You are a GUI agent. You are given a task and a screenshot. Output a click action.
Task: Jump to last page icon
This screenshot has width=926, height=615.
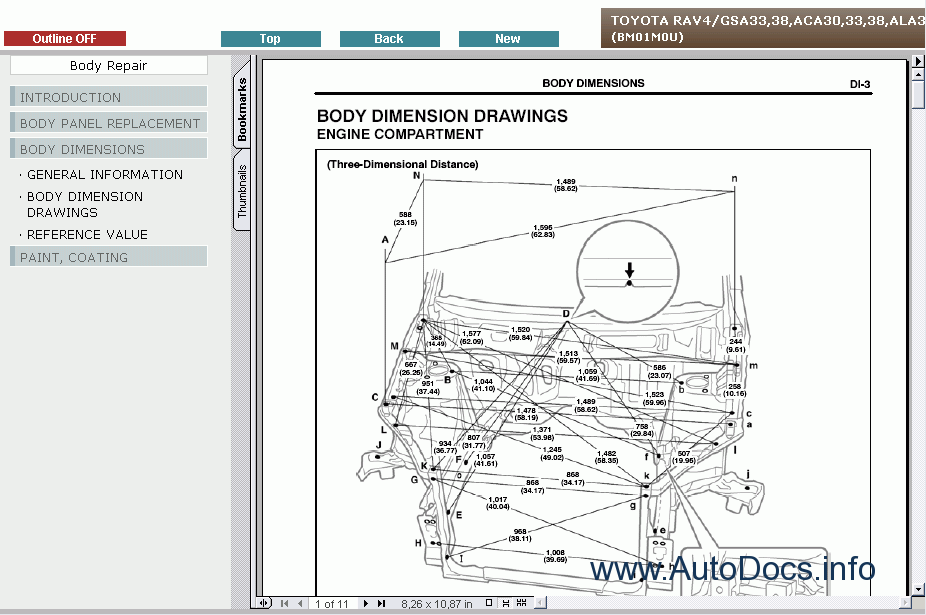382,603
